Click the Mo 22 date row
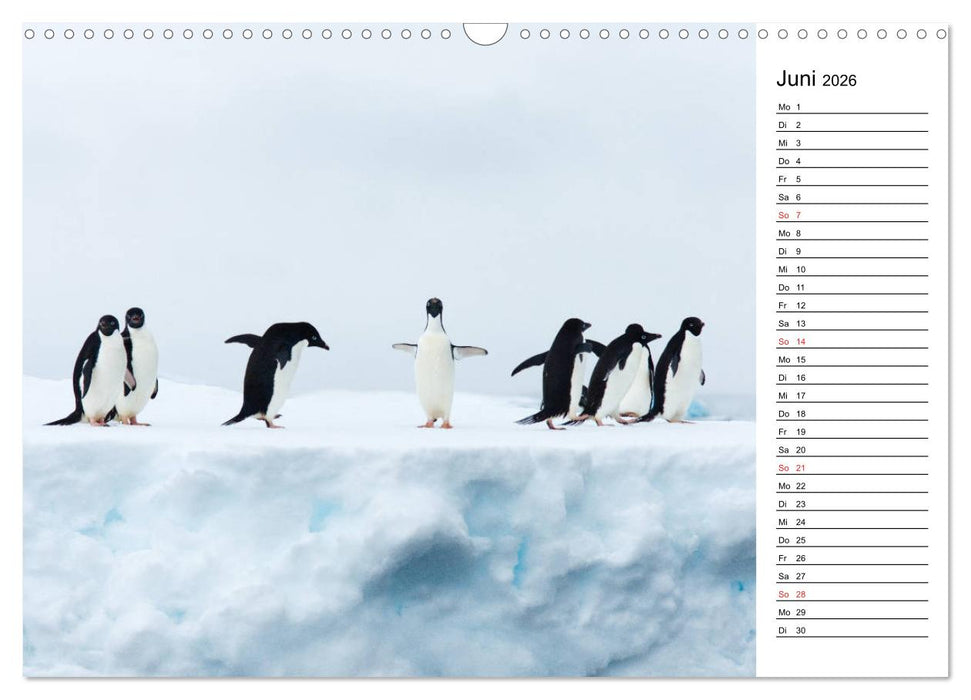This screenshot has height=700, width=971. coord(852,486)
